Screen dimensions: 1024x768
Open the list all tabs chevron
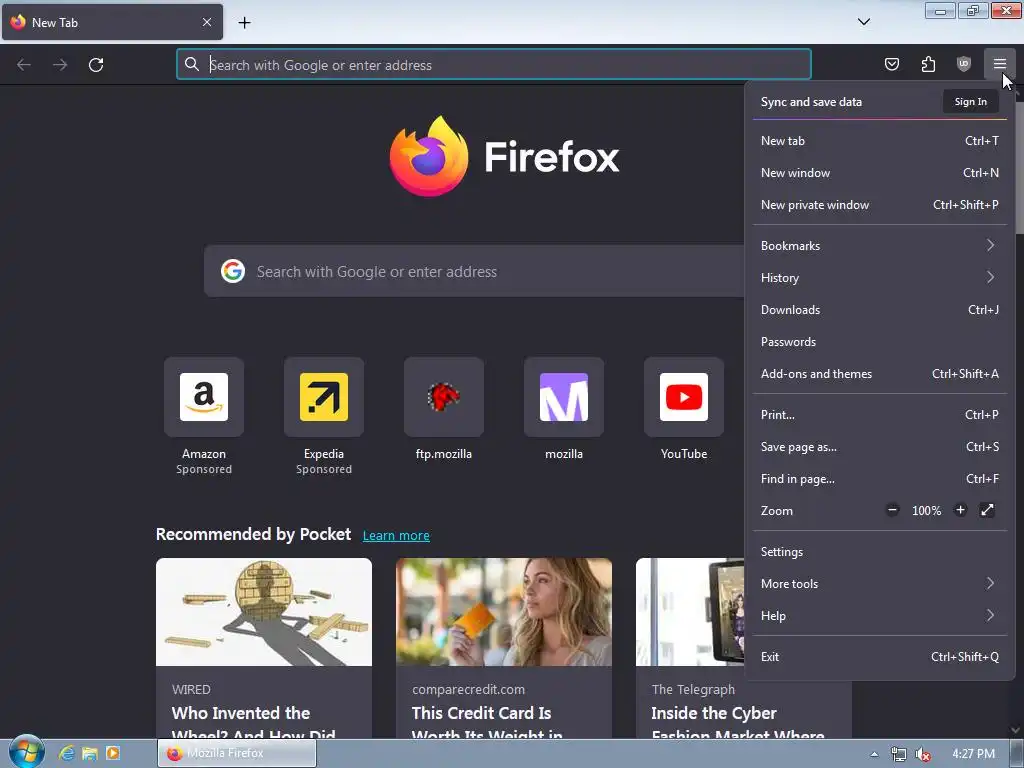863,22
